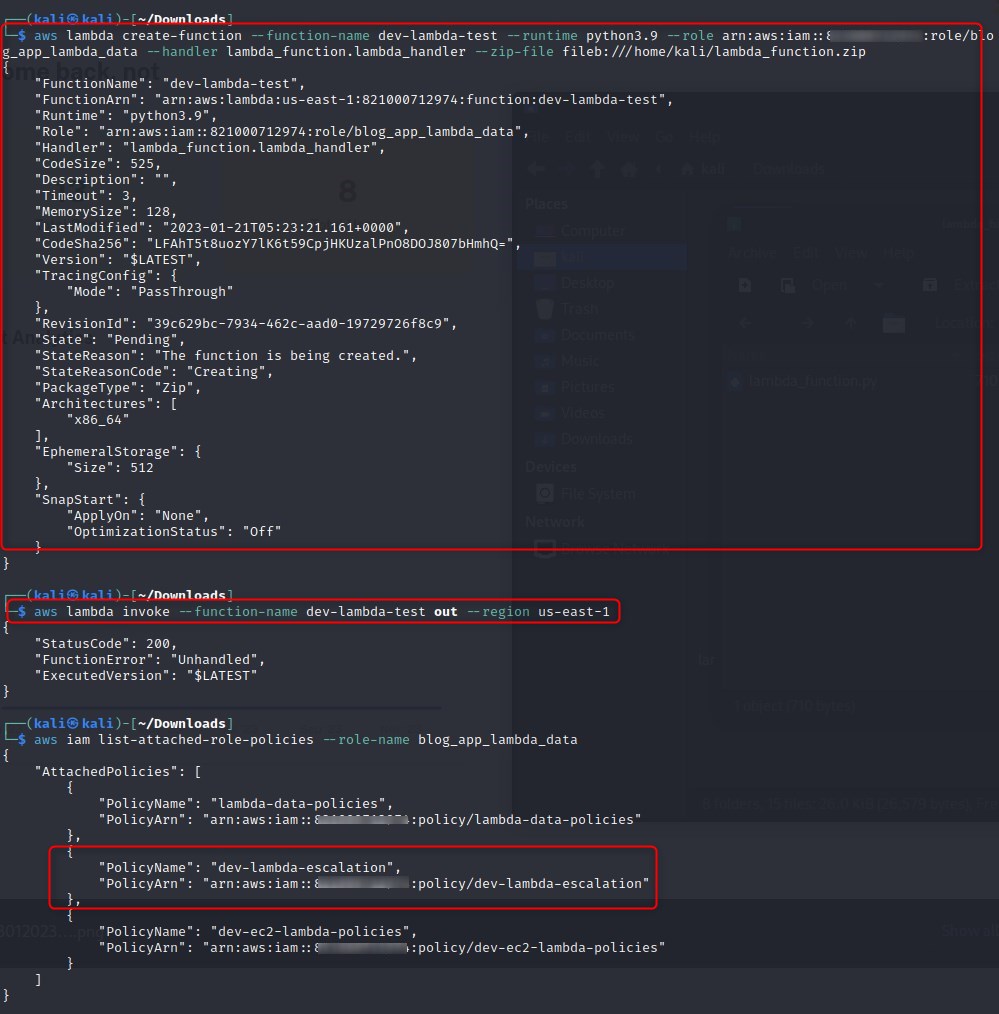Click the "TracingConfig": { line
Screen dimensions: 999x1014
coord(105,275)
